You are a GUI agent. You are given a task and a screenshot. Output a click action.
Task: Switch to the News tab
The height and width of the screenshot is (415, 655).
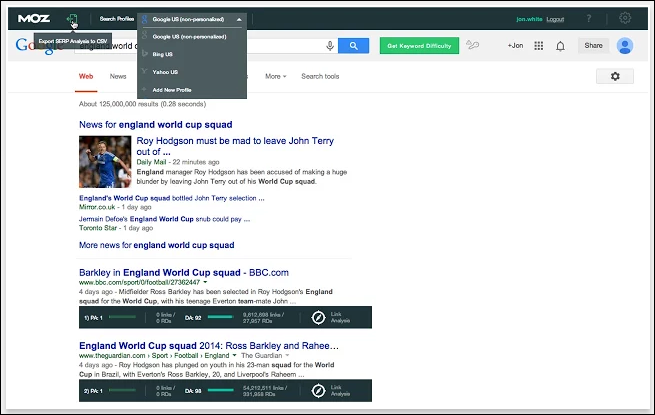118,76
